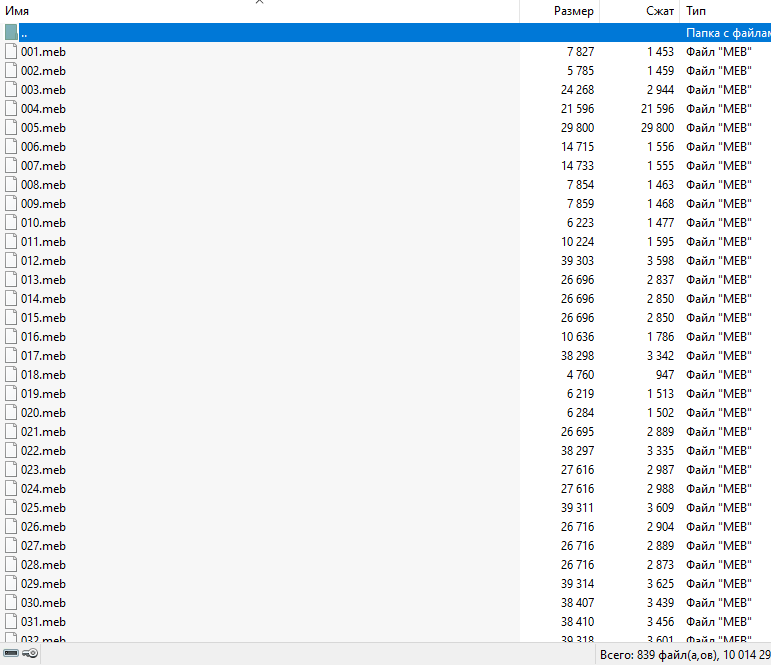Screen dimensions: 771x665
Task: Click size value 38 298 of 017.meb
Action: pos(577,356)
